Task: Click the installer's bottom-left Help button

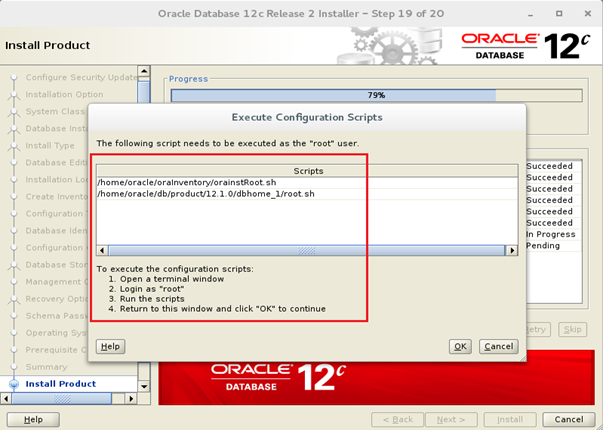Action: pos(33,419)
